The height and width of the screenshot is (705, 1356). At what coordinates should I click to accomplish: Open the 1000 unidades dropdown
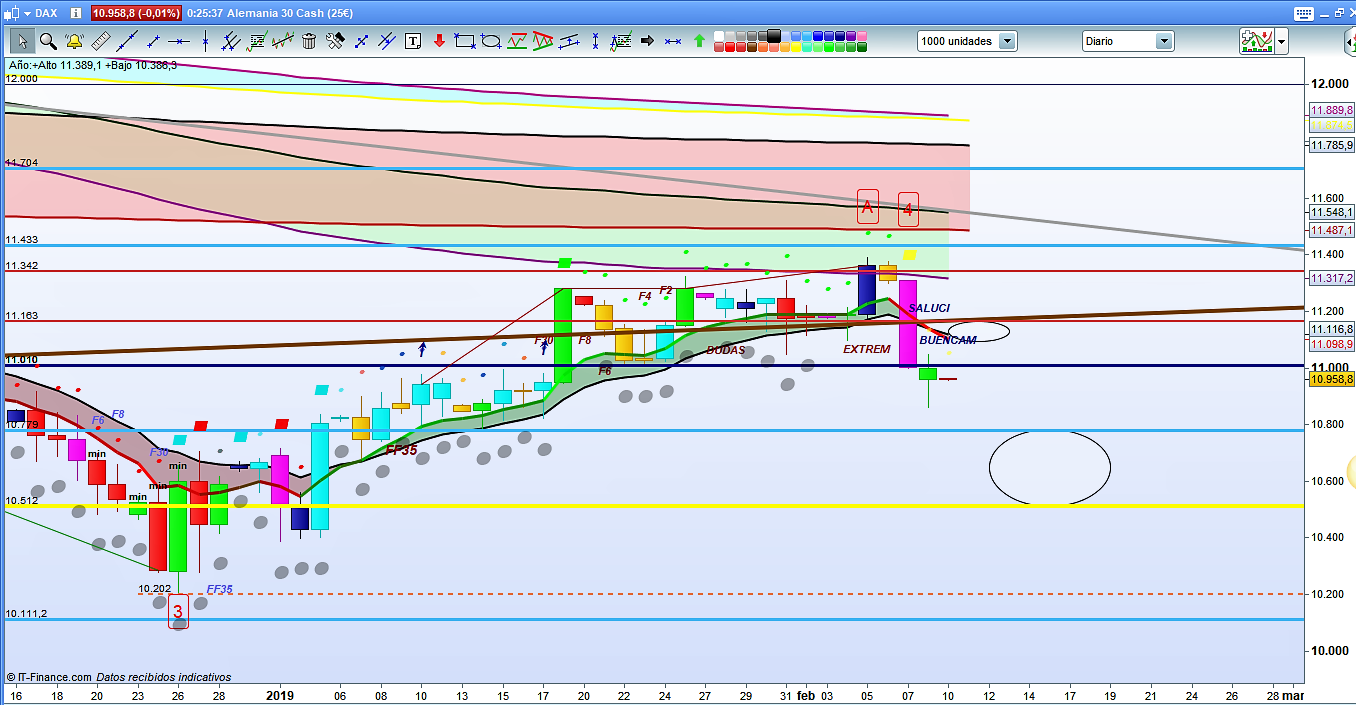[x=1007, y=41]
